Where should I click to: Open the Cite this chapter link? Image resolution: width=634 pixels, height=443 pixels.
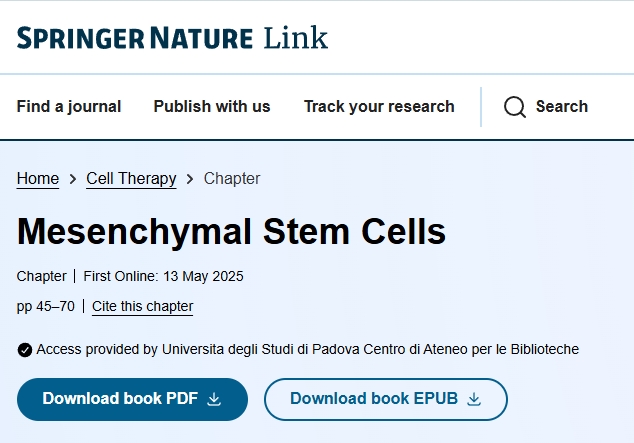click(x=143, y=306)
